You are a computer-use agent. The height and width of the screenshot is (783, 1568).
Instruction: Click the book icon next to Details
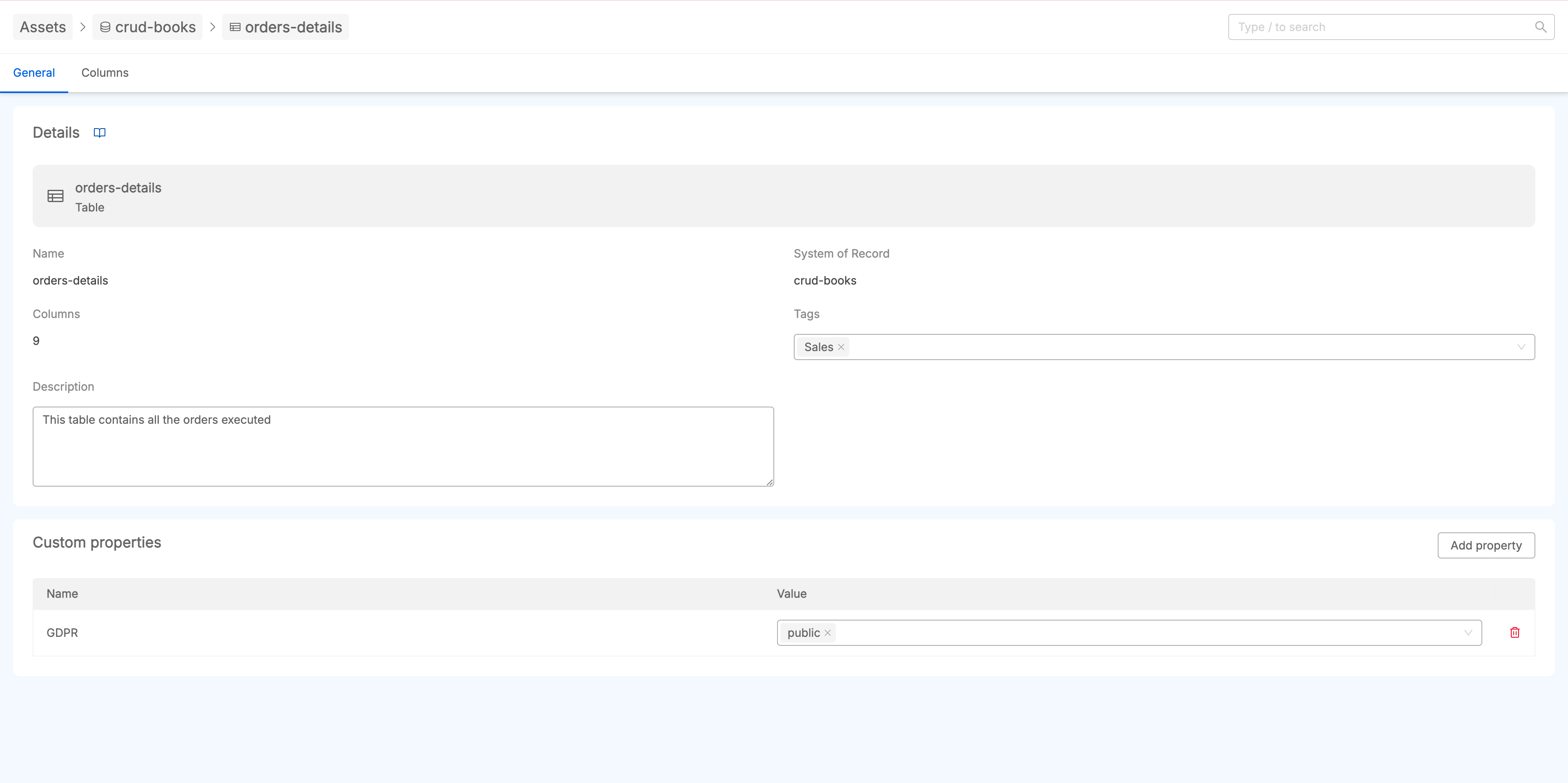100,133
